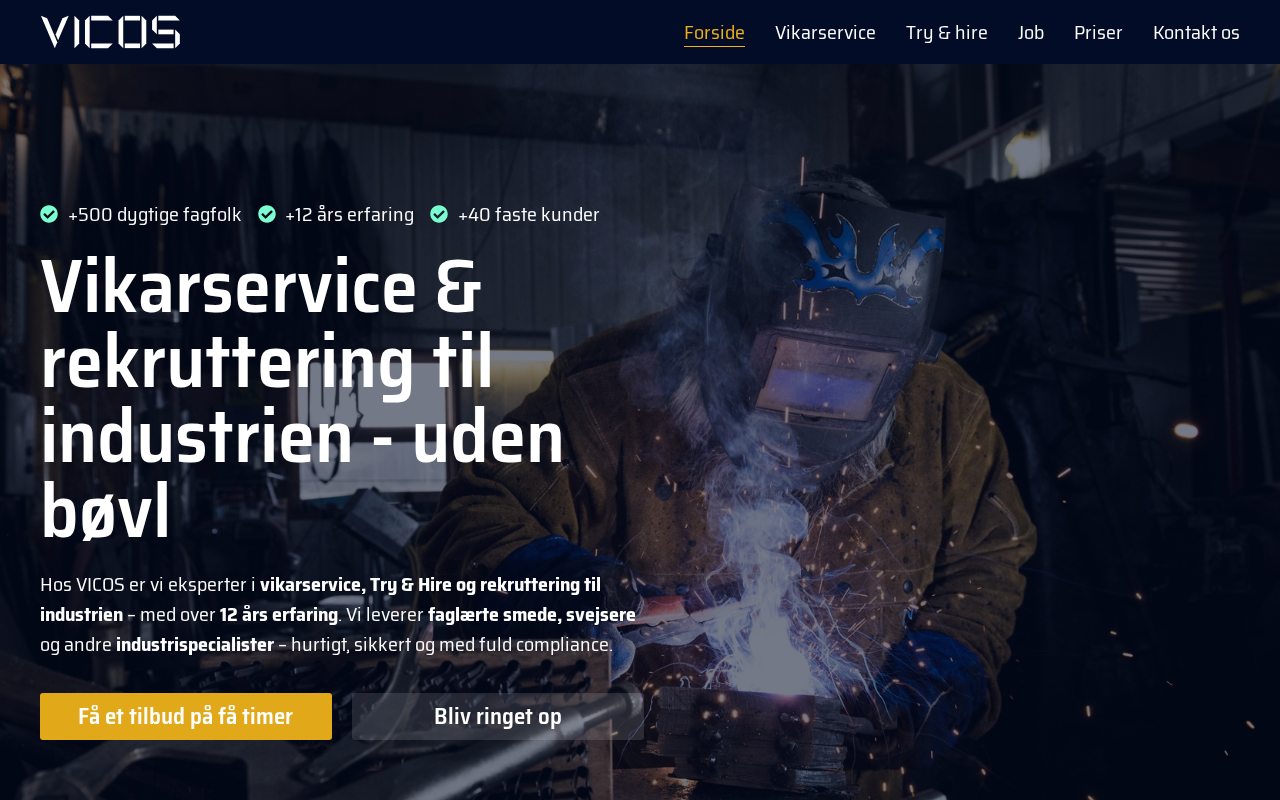Open the Forside menu item

714,32
